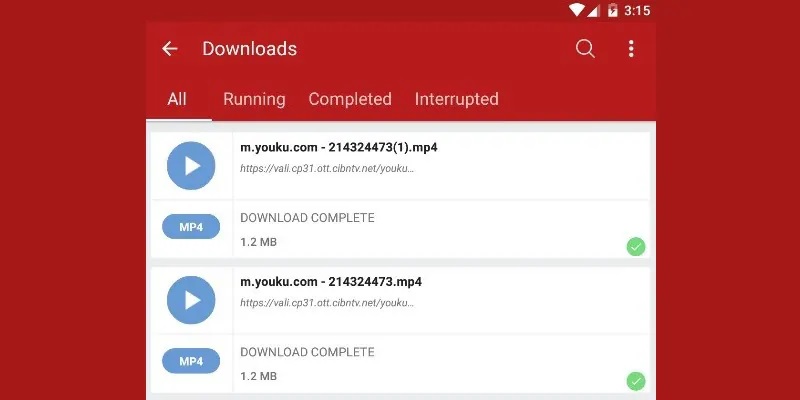Select the All tab
This screenshot has width=800, height=400.
tap(177, 99)
